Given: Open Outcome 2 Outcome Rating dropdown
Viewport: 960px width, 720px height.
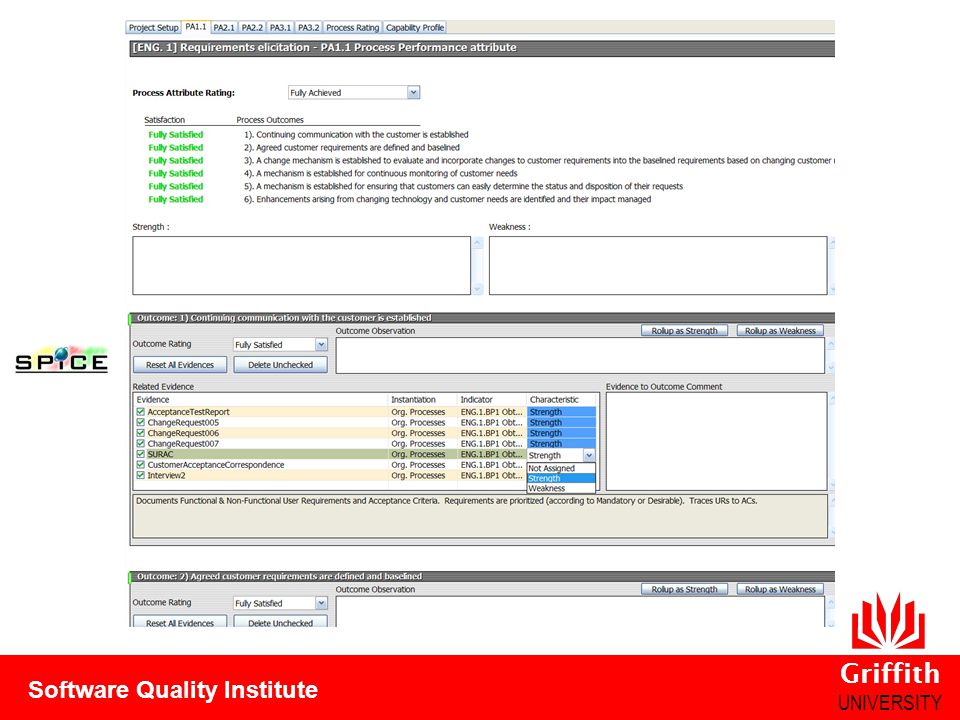Looking at the screenshot, I should click(321, 603).
